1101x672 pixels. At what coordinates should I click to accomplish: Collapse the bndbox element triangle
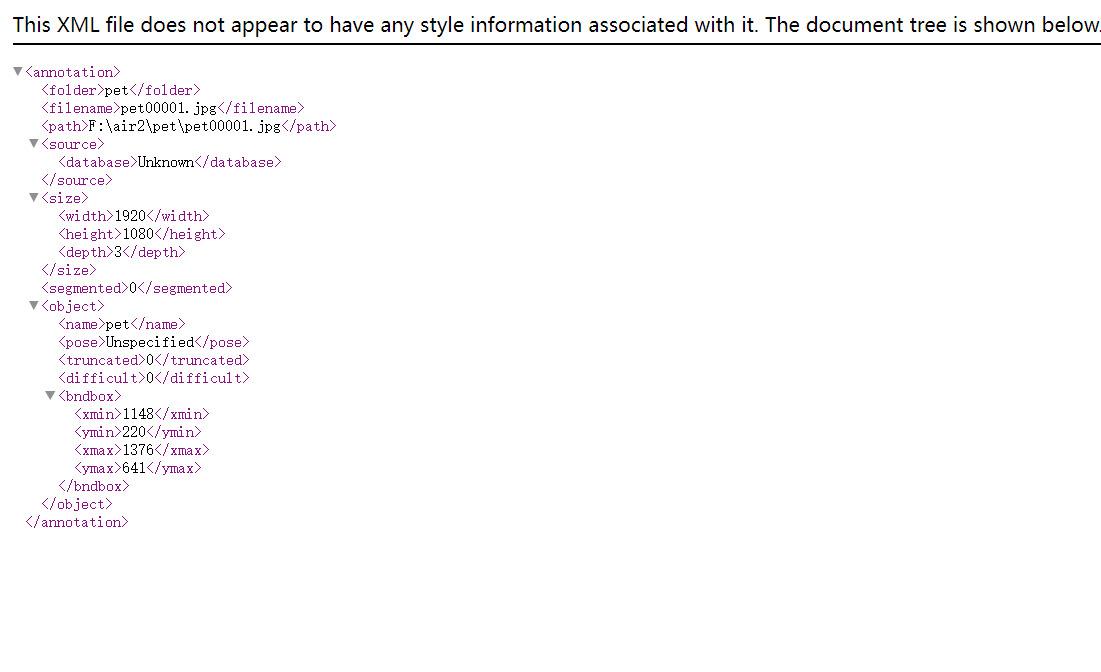pyautogui.click(x=50, y=395)
